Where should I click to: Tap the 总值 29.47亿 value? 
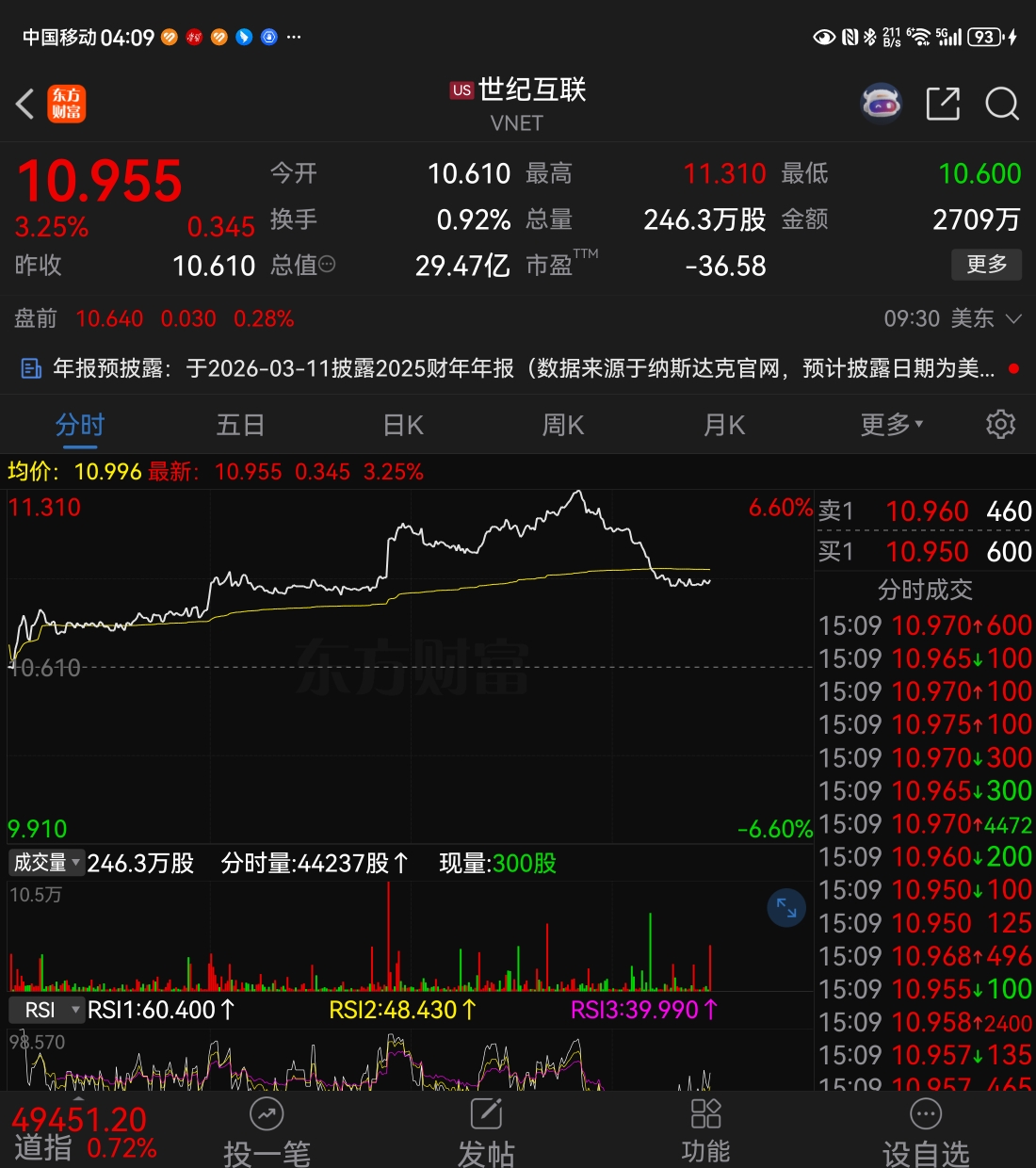[462, 267]
